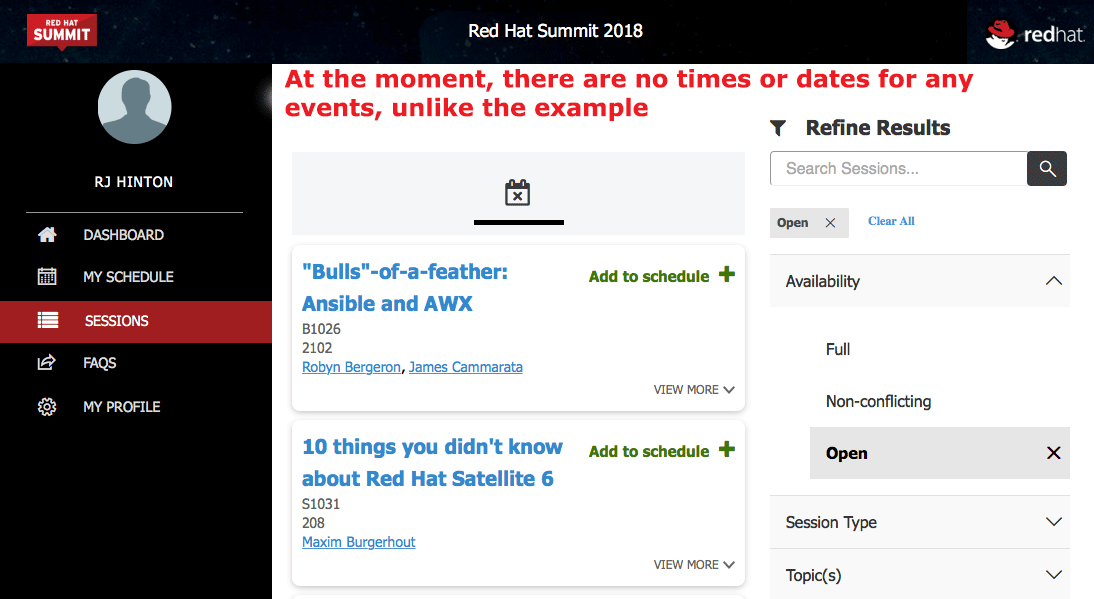Click the Clear All link
Viewport: 1094px width, 599px height.
(891, 221)
